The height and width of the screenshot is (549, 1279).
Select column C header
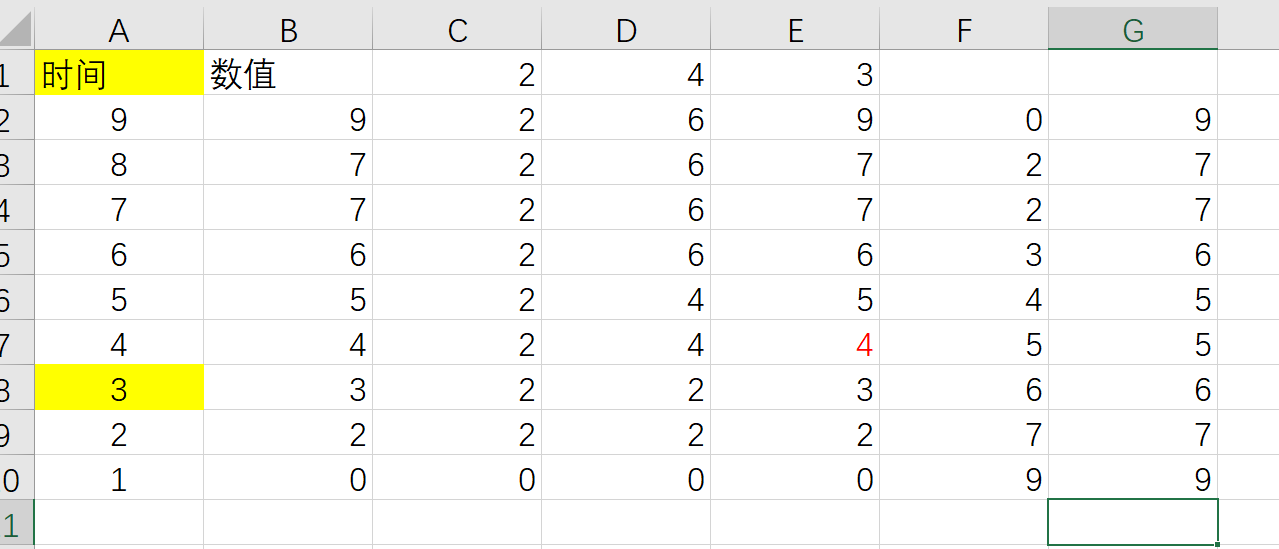(457, 31)
